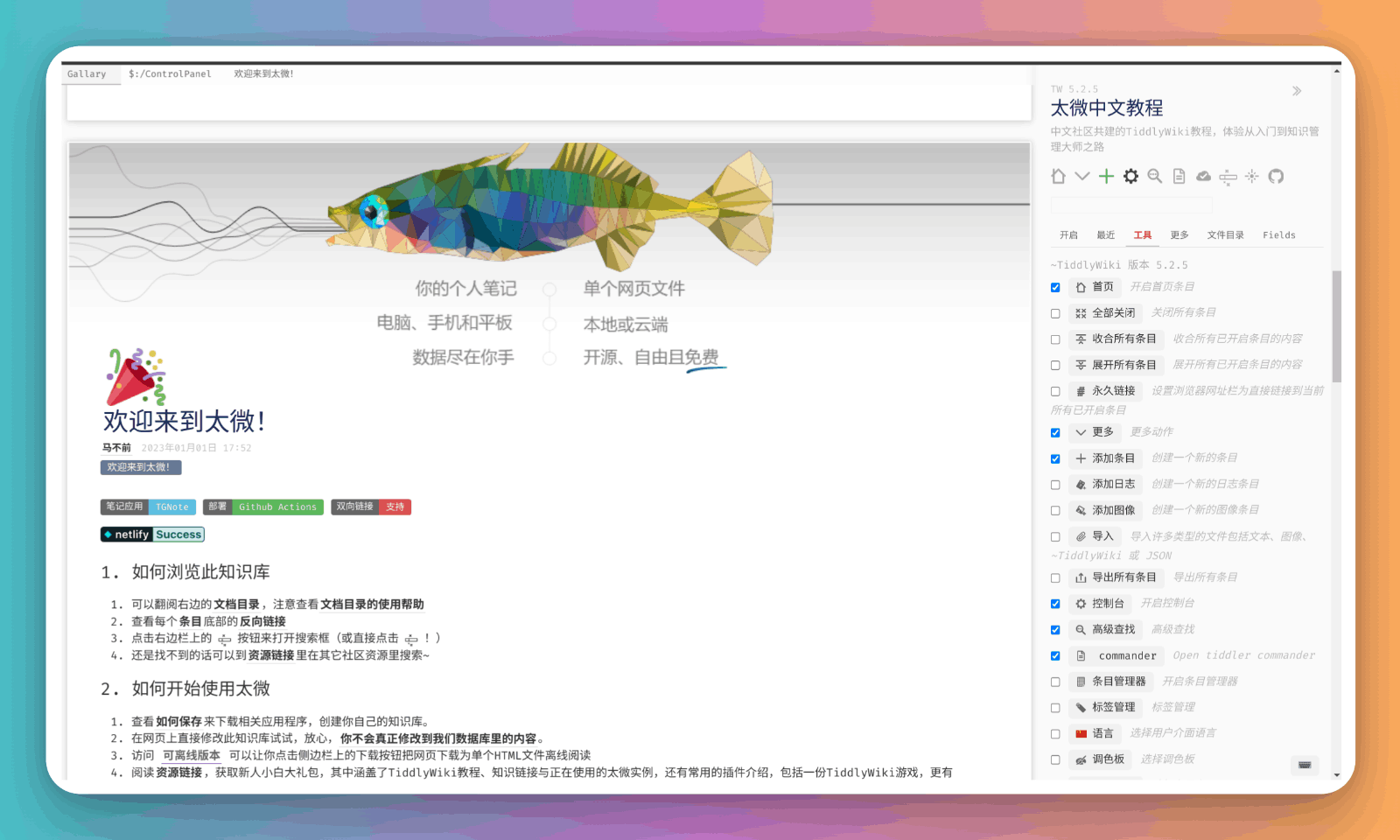The height and width of the screenshot is (840, 1400).
Task: Click the 标签管理 tag manager button
Action: [x=1104, y=707]
